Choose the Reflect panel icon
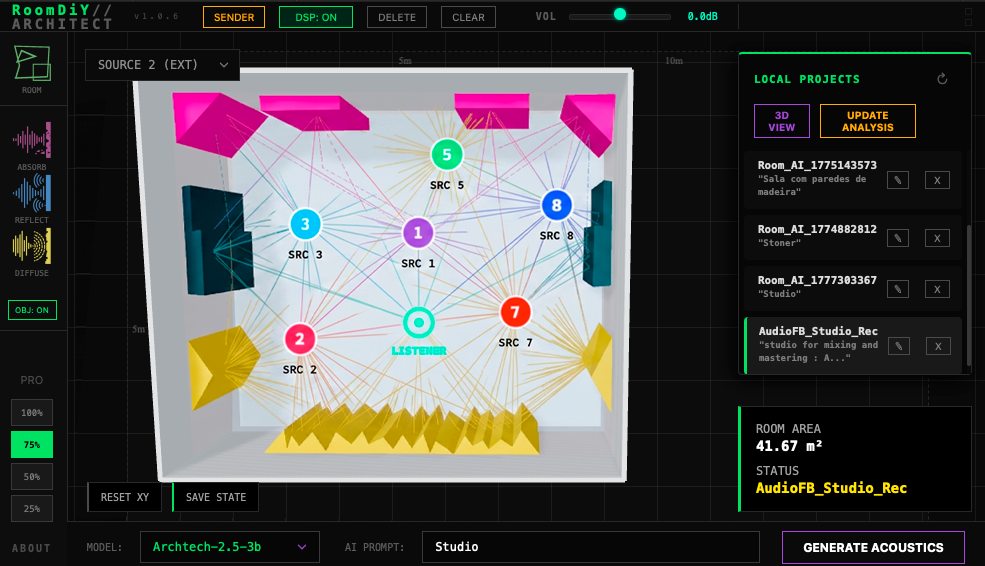 point(32,192)
